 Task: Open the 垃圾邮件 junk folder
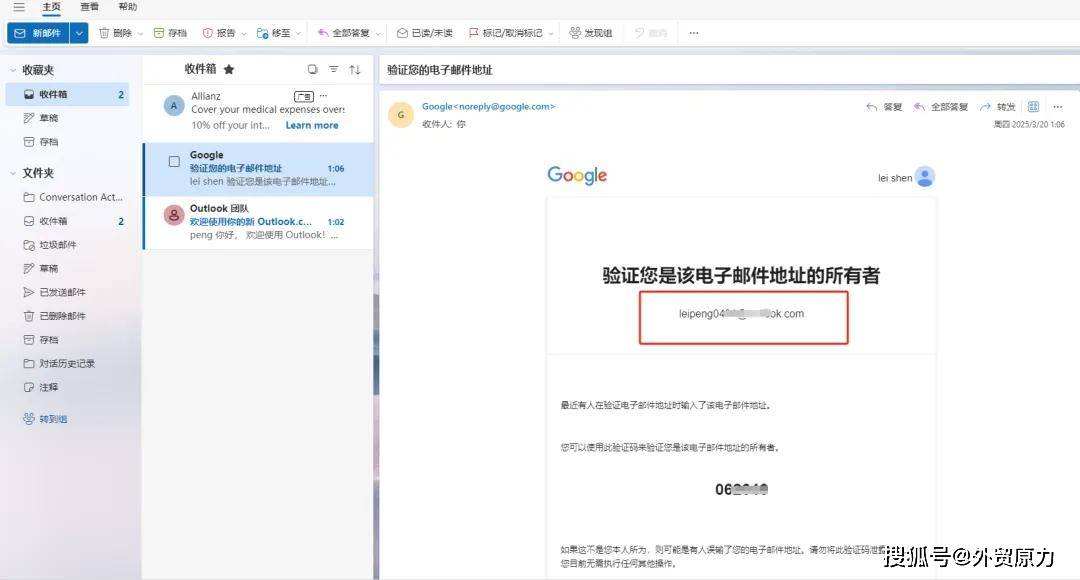pos(57,245)
